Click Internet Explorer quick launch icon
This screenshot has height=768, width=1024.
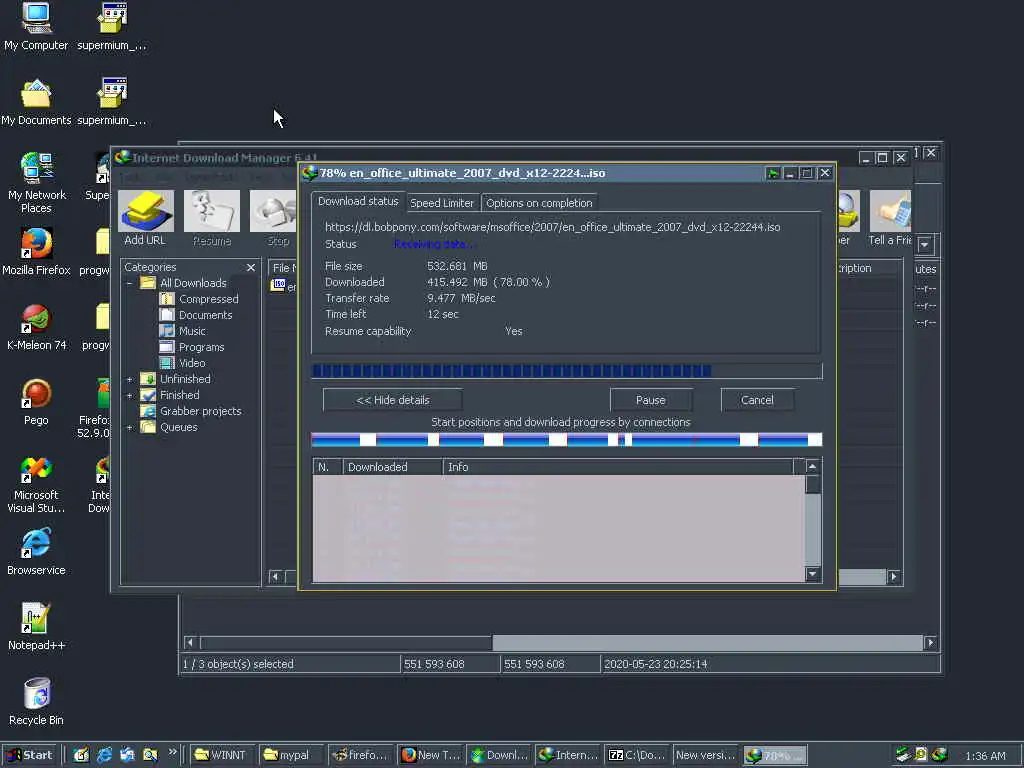[x=104, y=755]
